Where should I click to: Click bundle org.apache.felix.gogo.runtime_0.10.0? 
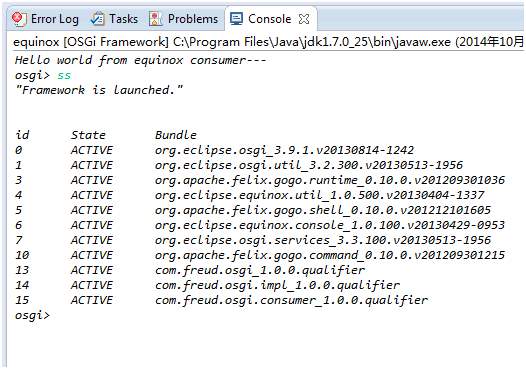[x=329, y=180]
